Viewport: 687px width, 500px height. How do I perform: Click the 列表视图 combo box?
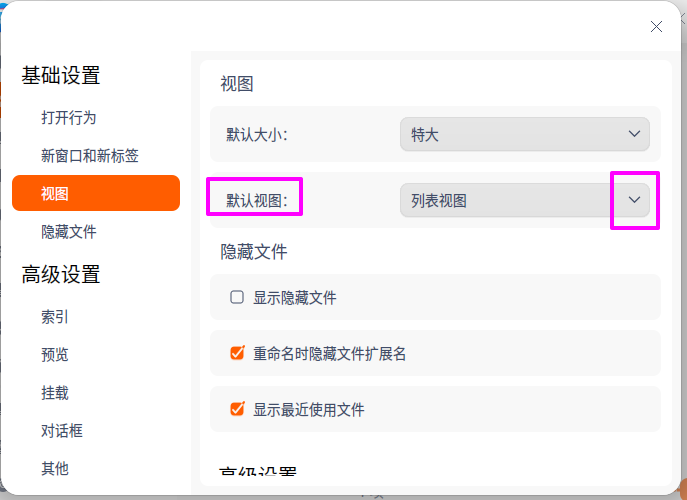(505, 200)
